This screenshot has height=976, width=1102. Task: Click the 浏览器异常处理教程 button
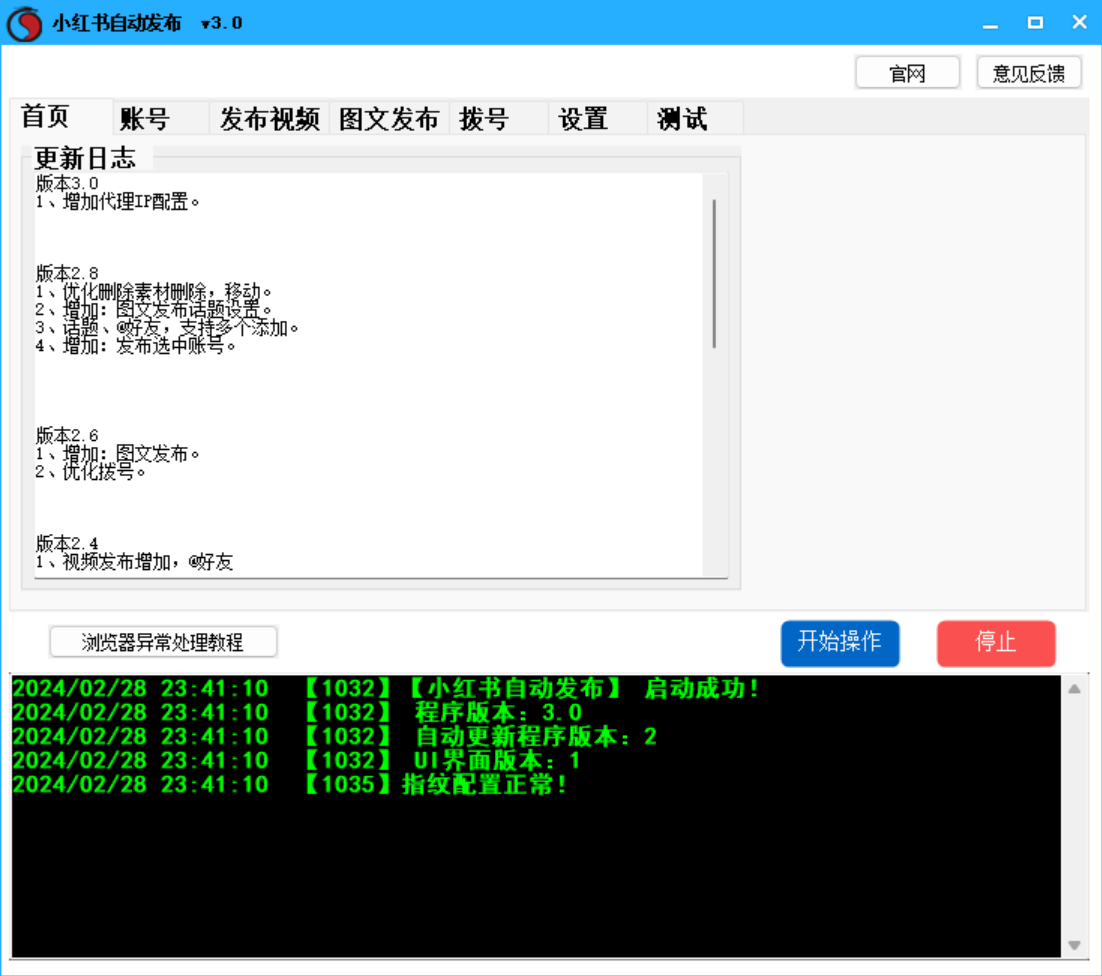tap(163, 642)
